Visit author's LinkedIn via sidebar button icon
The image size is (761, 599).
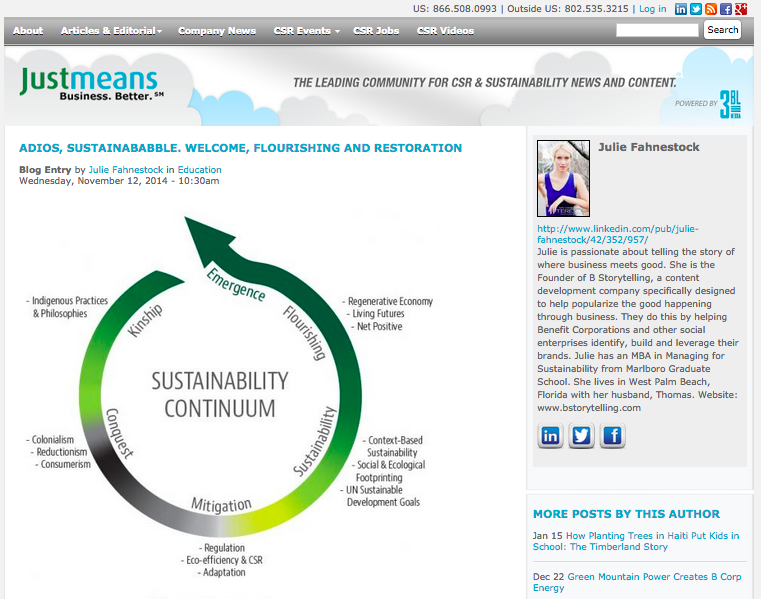550,435
